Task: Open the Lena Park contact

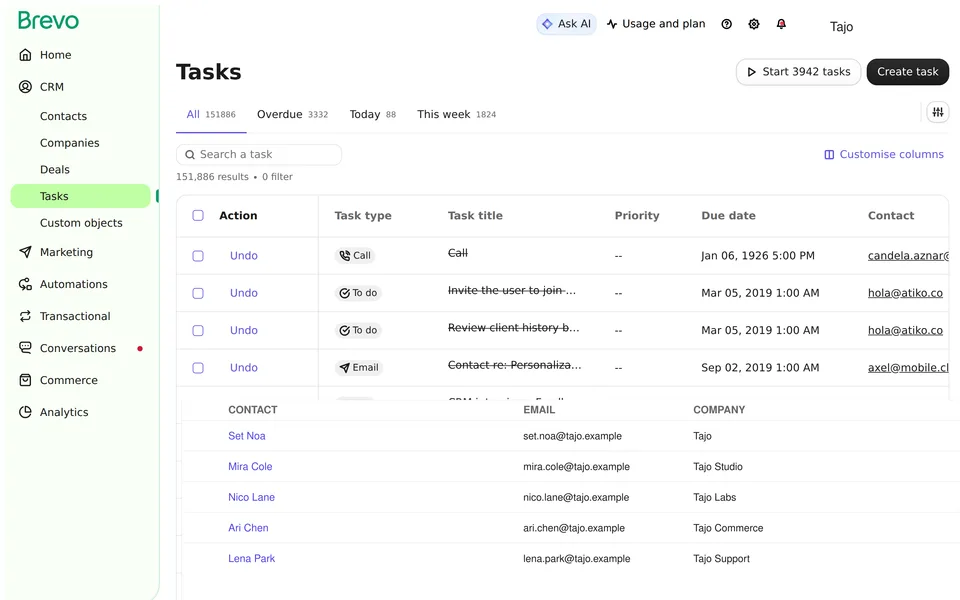Action: click(251, 558)
